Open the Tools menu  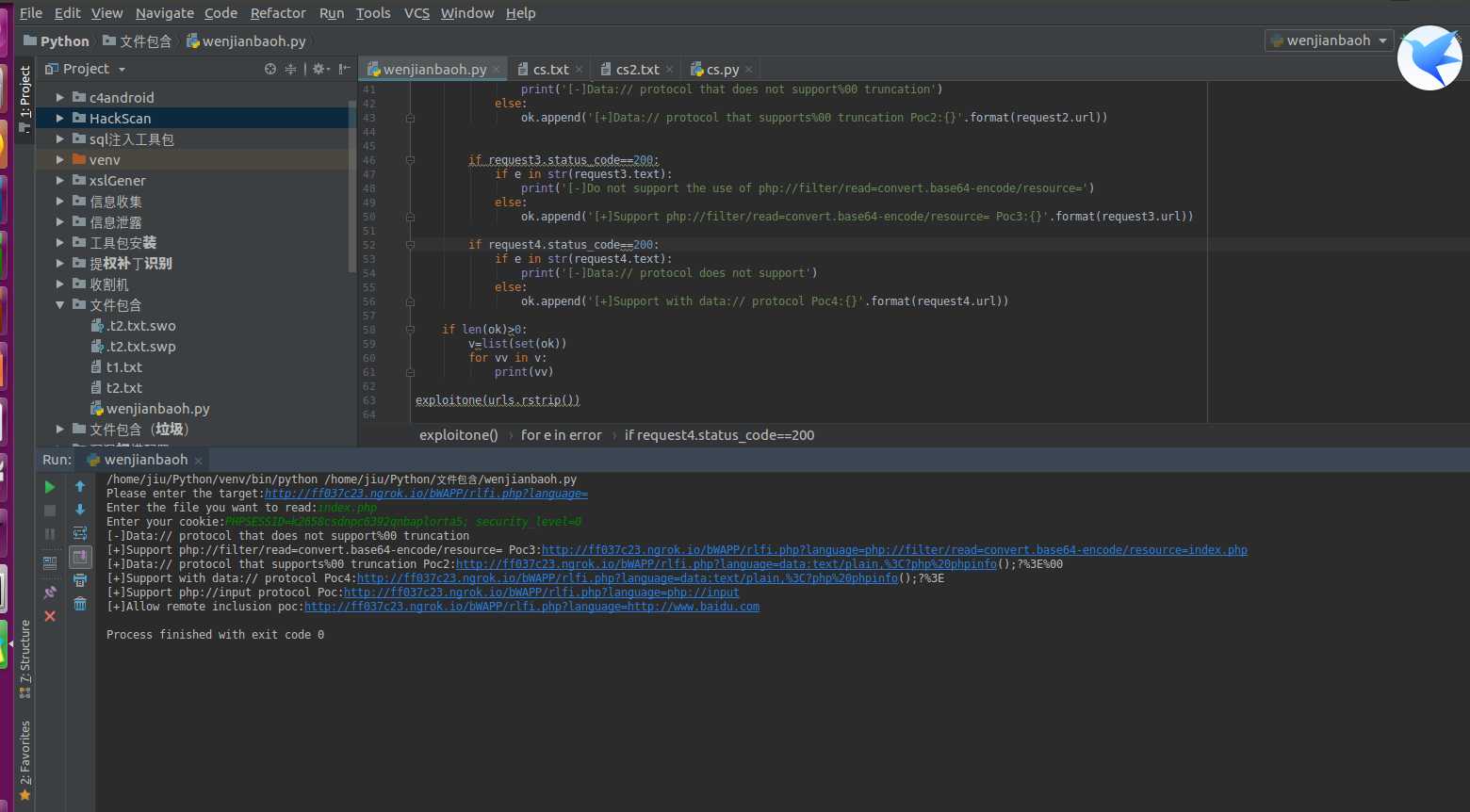click(x=373, y=13)
